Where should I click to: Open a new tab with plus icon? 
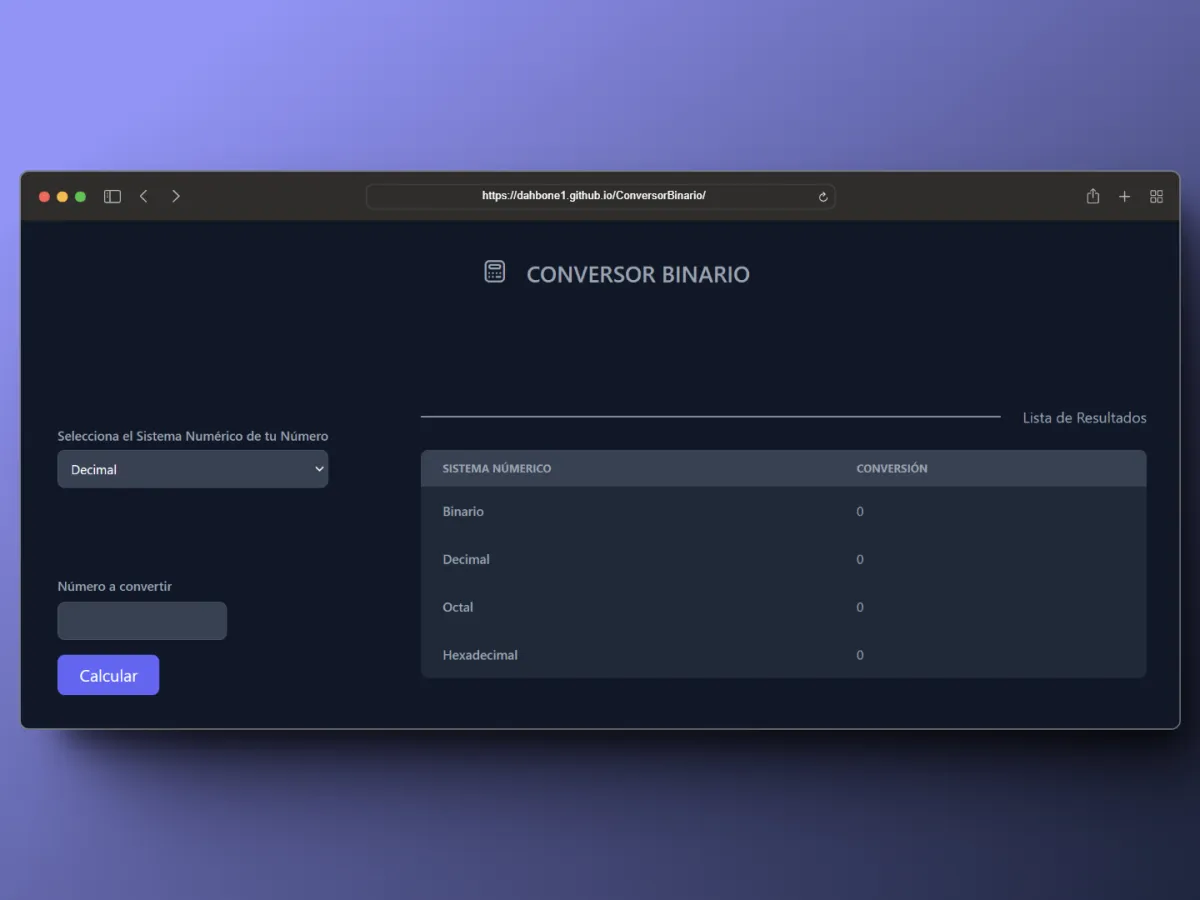pyautogui.click(x=1124, y=197)
